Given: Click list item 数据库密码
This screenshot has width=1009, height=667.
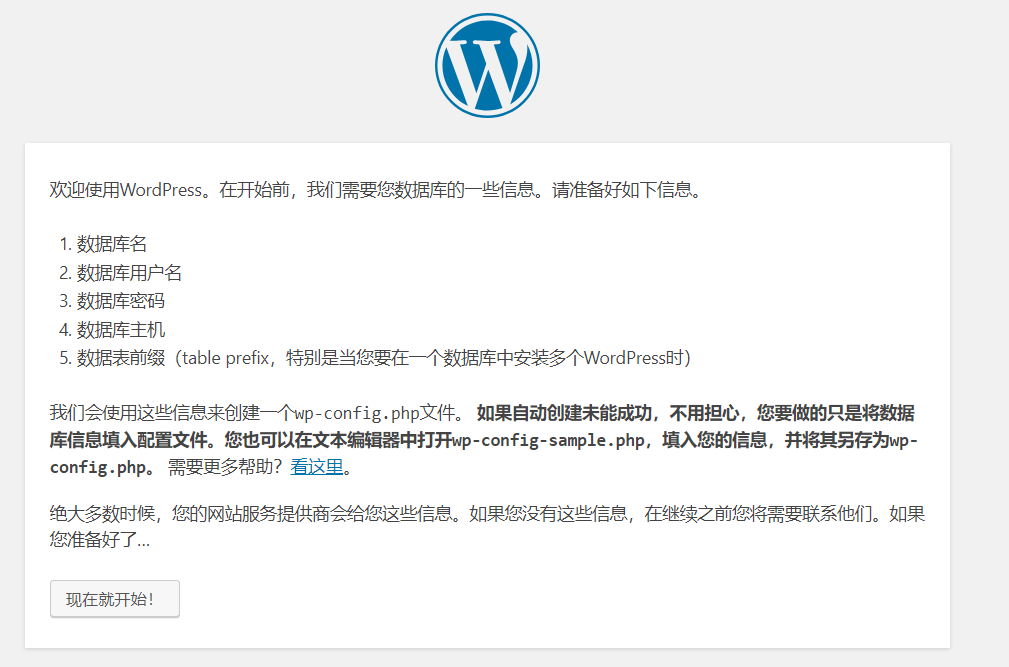Looking at the screenshot, I should coord(121,301).
